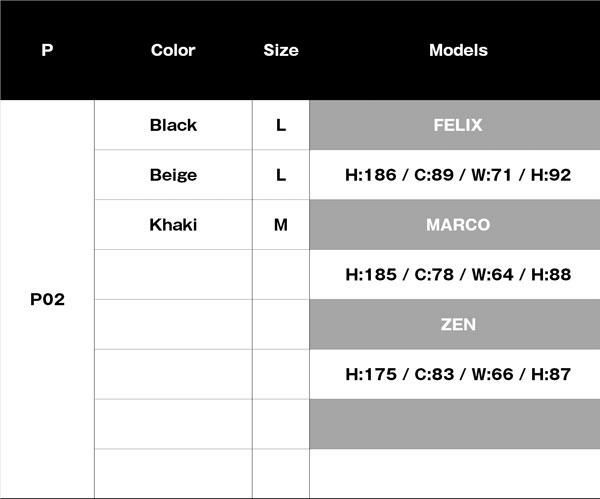Select the Khaki color cell
Screen dimensions: 600x499
[x=173, y=225]
